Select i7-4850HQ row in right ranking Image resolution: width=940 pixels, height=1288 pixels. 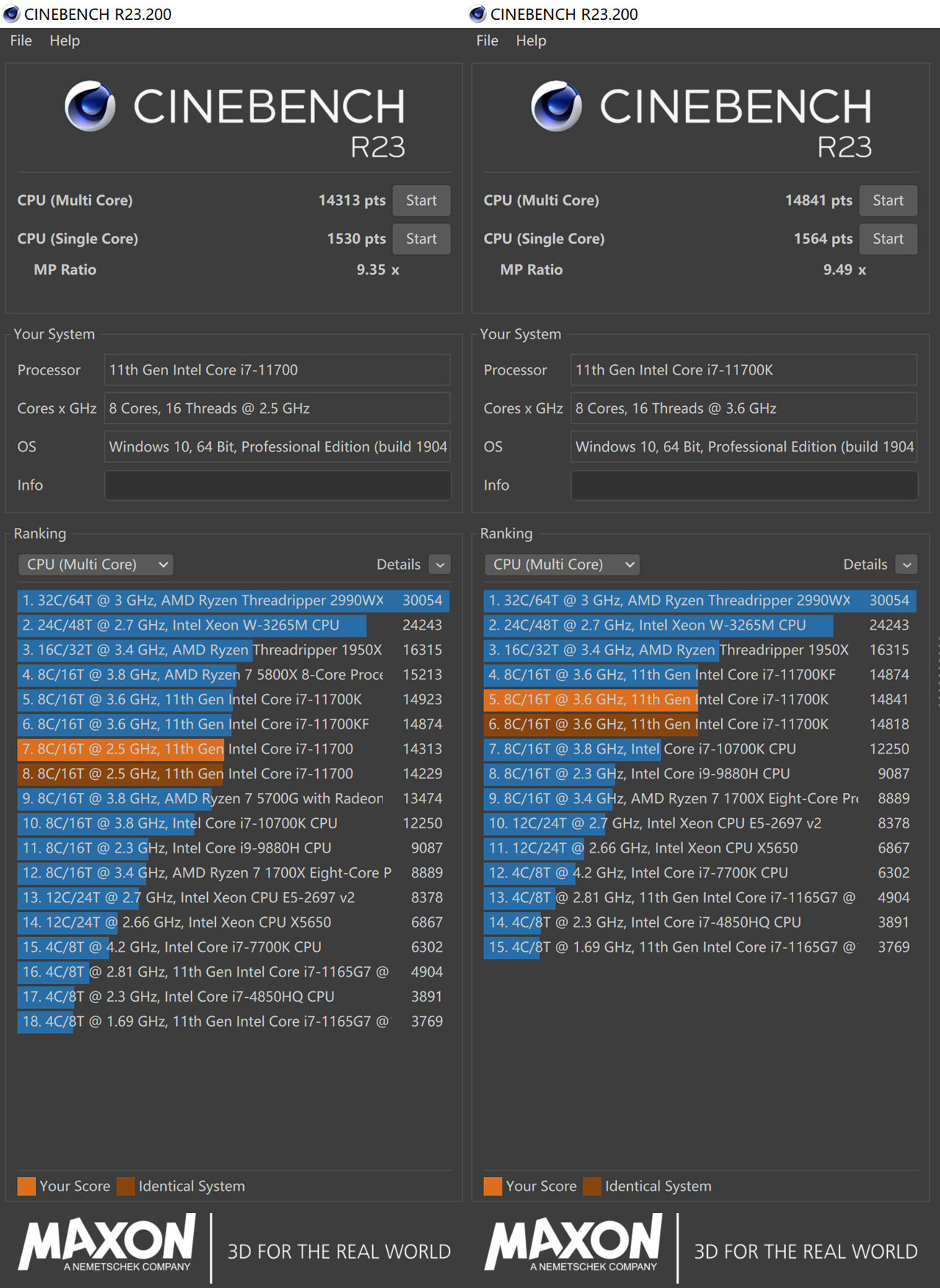[x=700, y=922]
